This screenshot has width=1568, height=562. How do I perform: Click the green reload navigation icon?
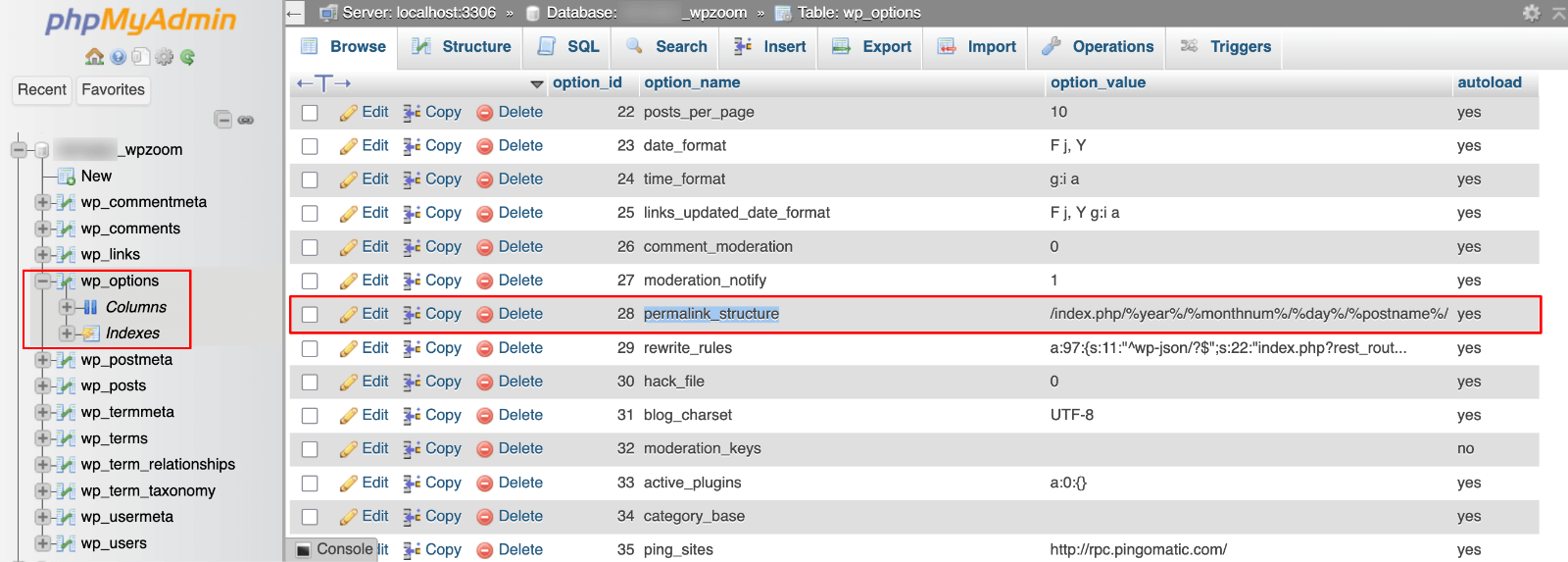click(187, 57)
